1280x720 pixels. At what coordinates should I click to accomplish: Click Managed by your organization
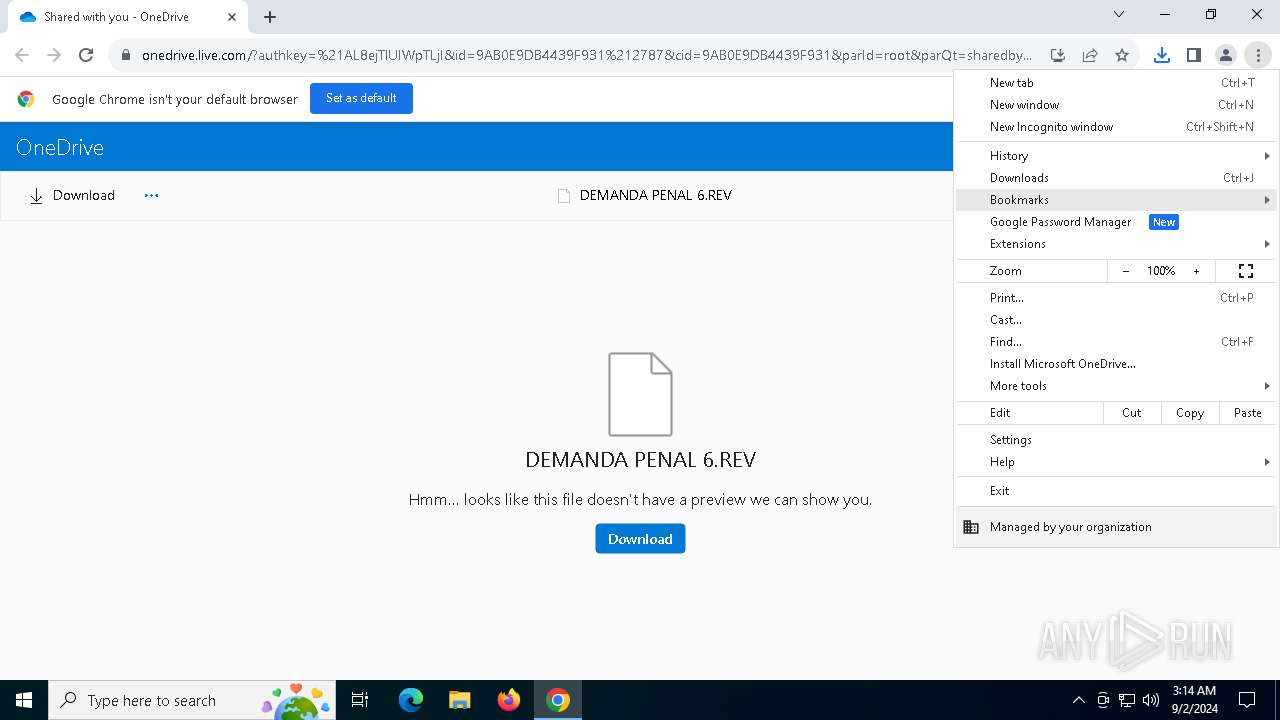click(1116, 527)
